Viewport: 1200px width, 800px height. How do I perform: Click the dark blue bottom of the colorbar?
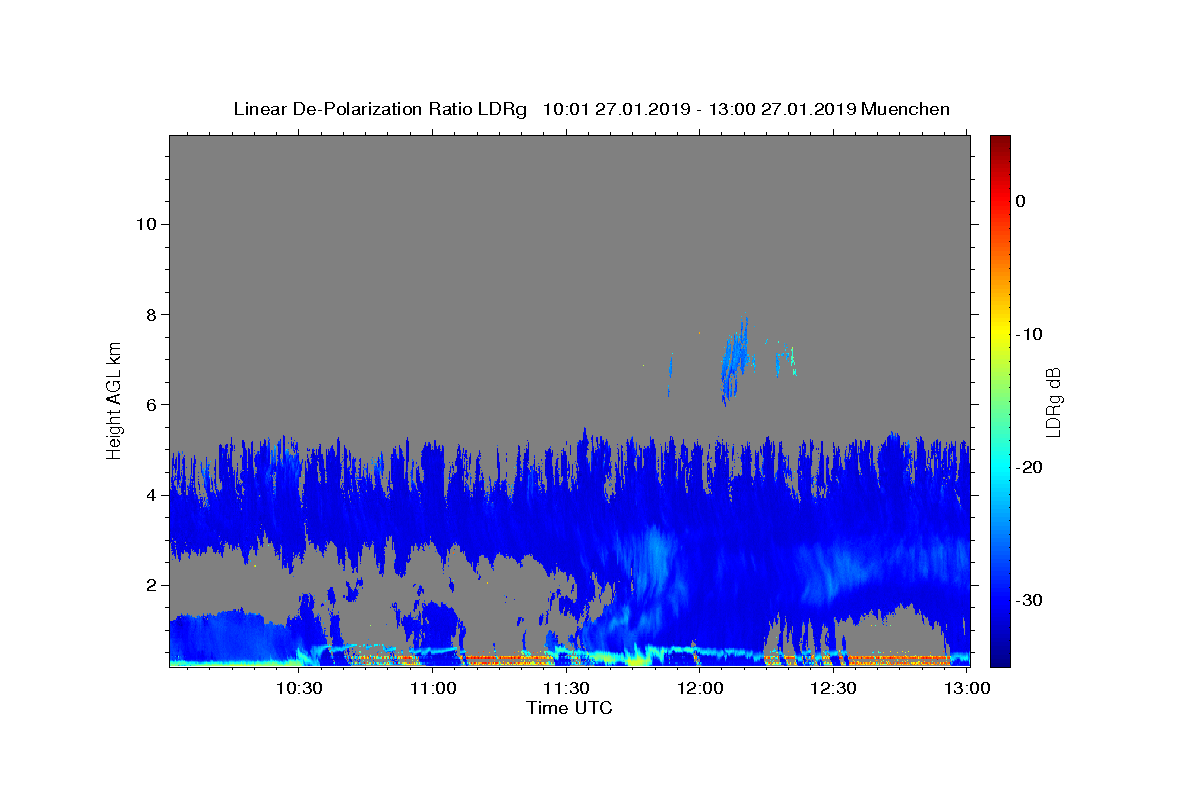1000,655
